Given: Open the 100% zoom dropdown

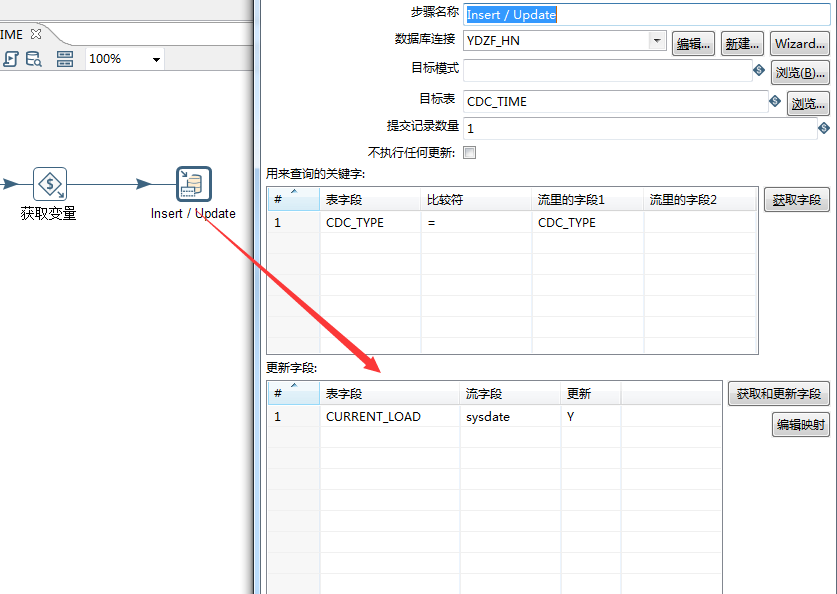Looking at the screenshot, I should tap(156, 59).
